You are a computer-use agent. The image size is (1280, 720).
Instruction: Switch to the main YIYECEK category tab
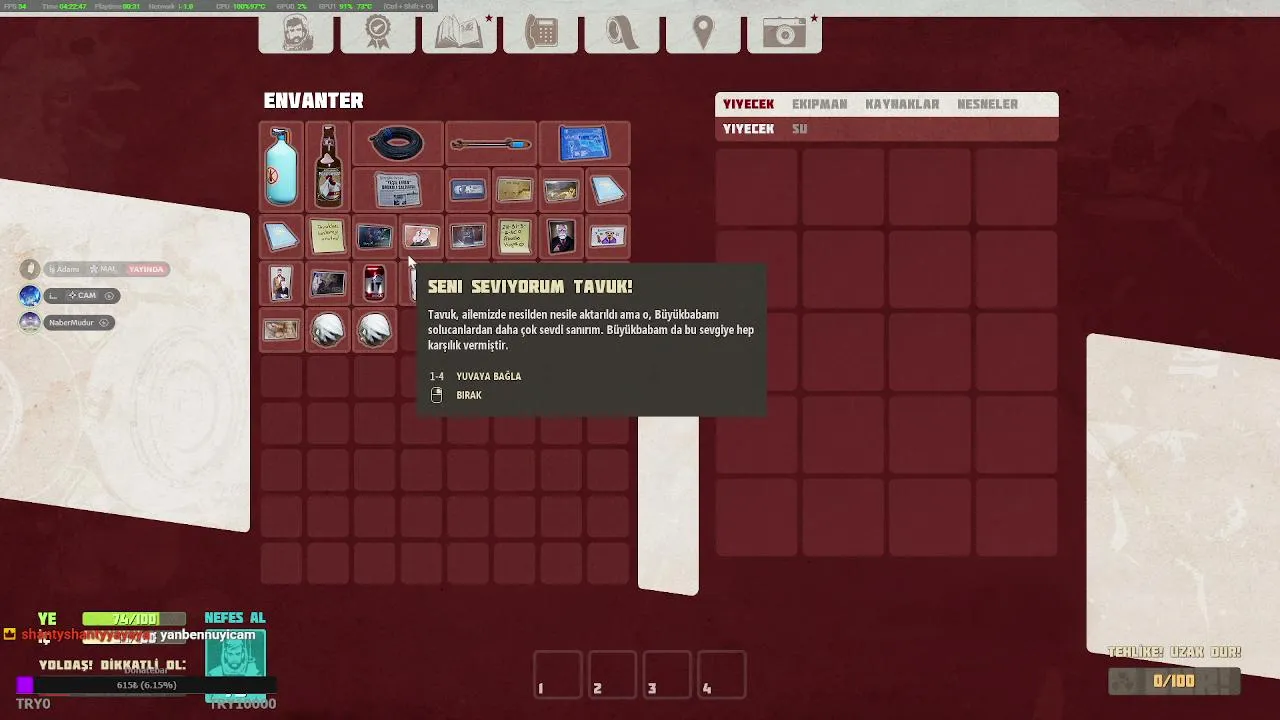748,104
